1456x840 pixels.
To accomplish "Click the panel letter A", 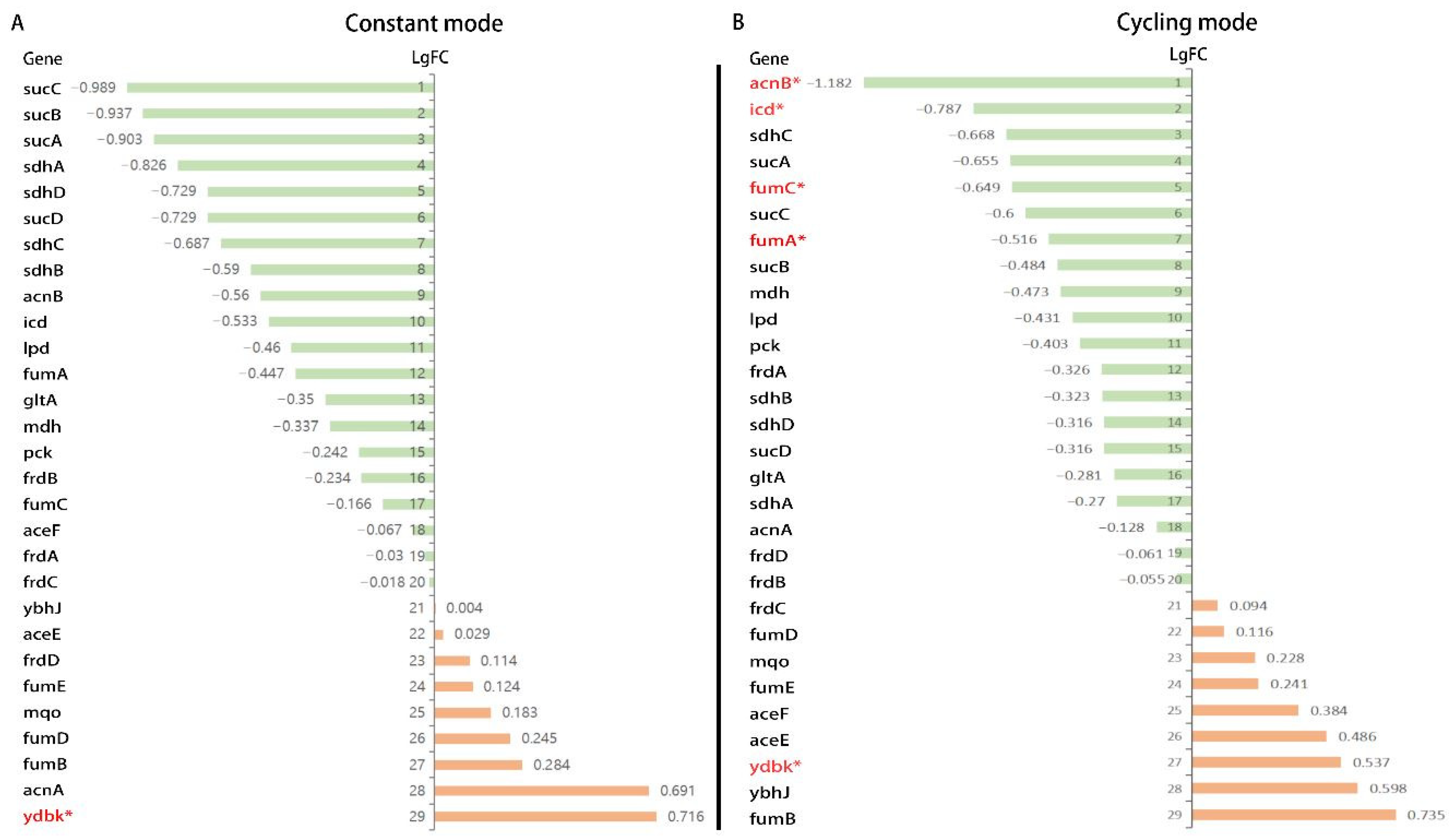I will [18, 23].
